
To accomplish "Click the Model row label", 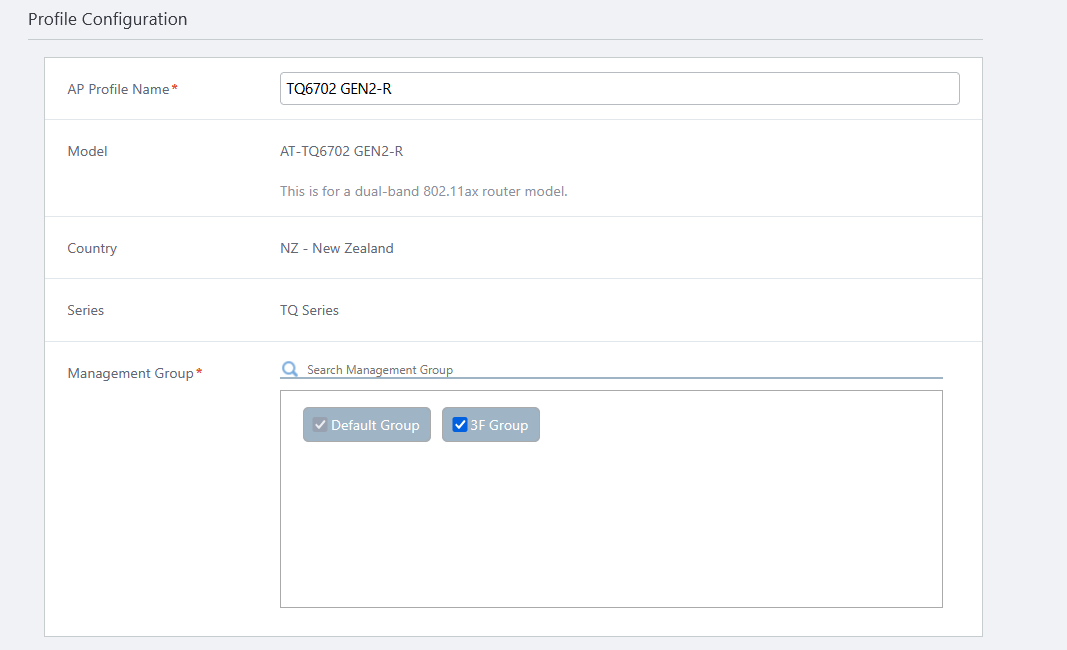I will coord(87,151).
